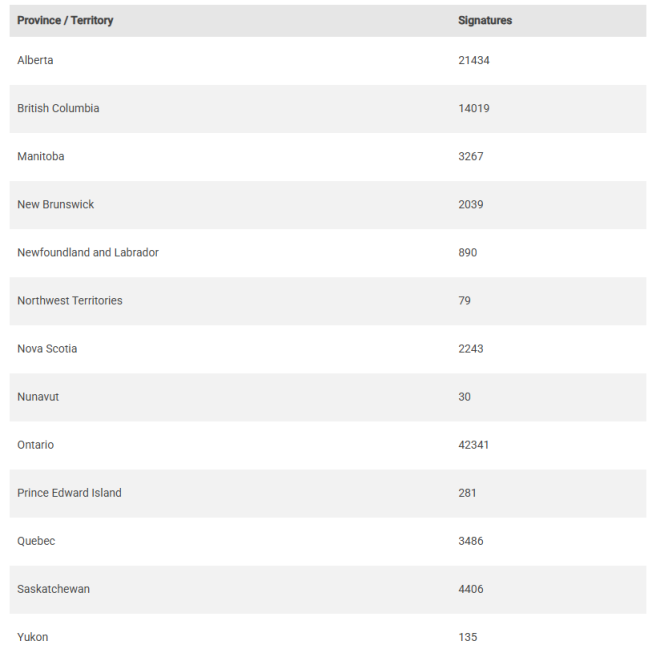This screenshot has width=660, height=657.
Task: Click the Prince Edward Island row label
Action: [x=69, y=492]
